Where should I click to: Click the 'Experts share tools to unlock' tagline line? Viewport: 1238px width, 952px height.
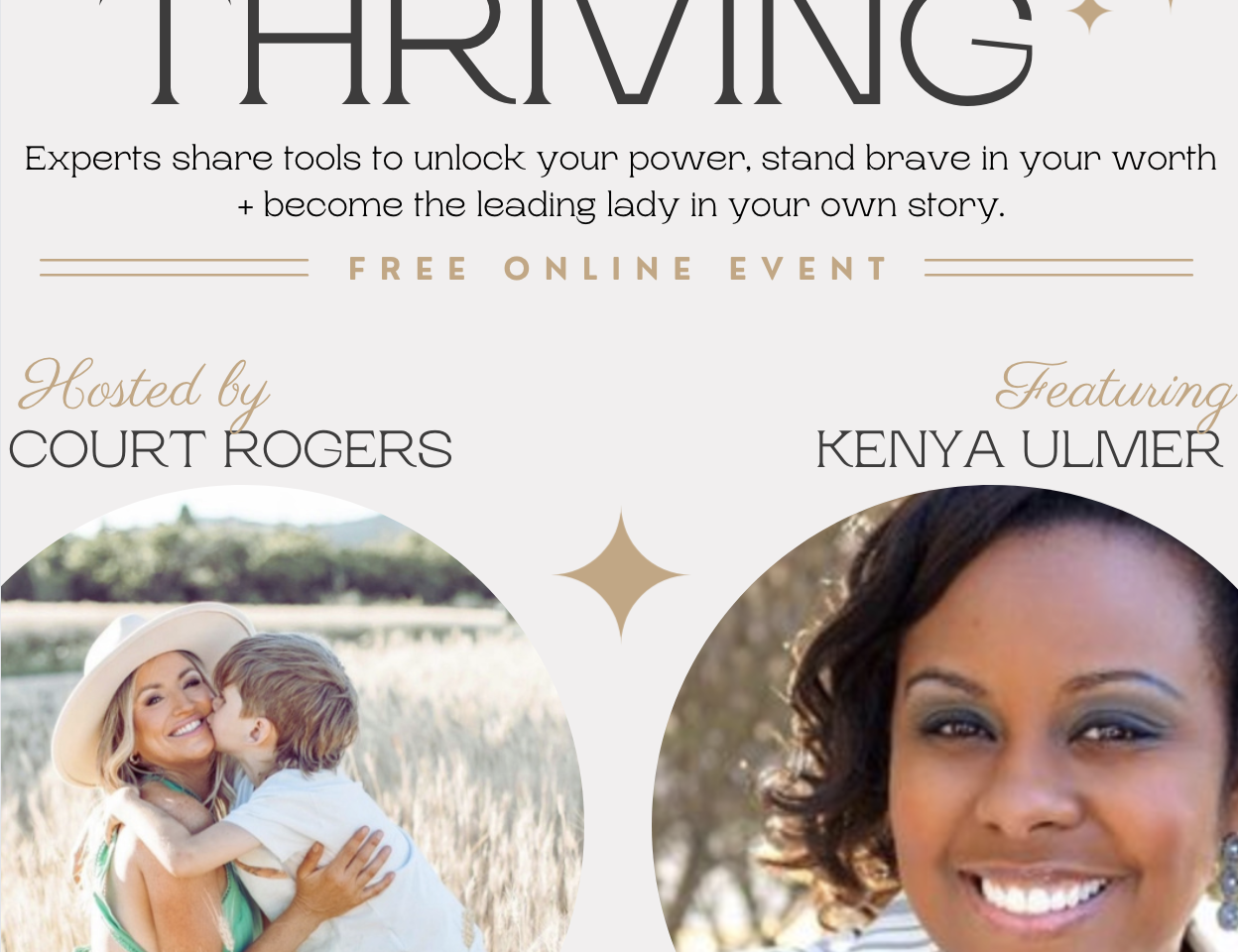620,159
